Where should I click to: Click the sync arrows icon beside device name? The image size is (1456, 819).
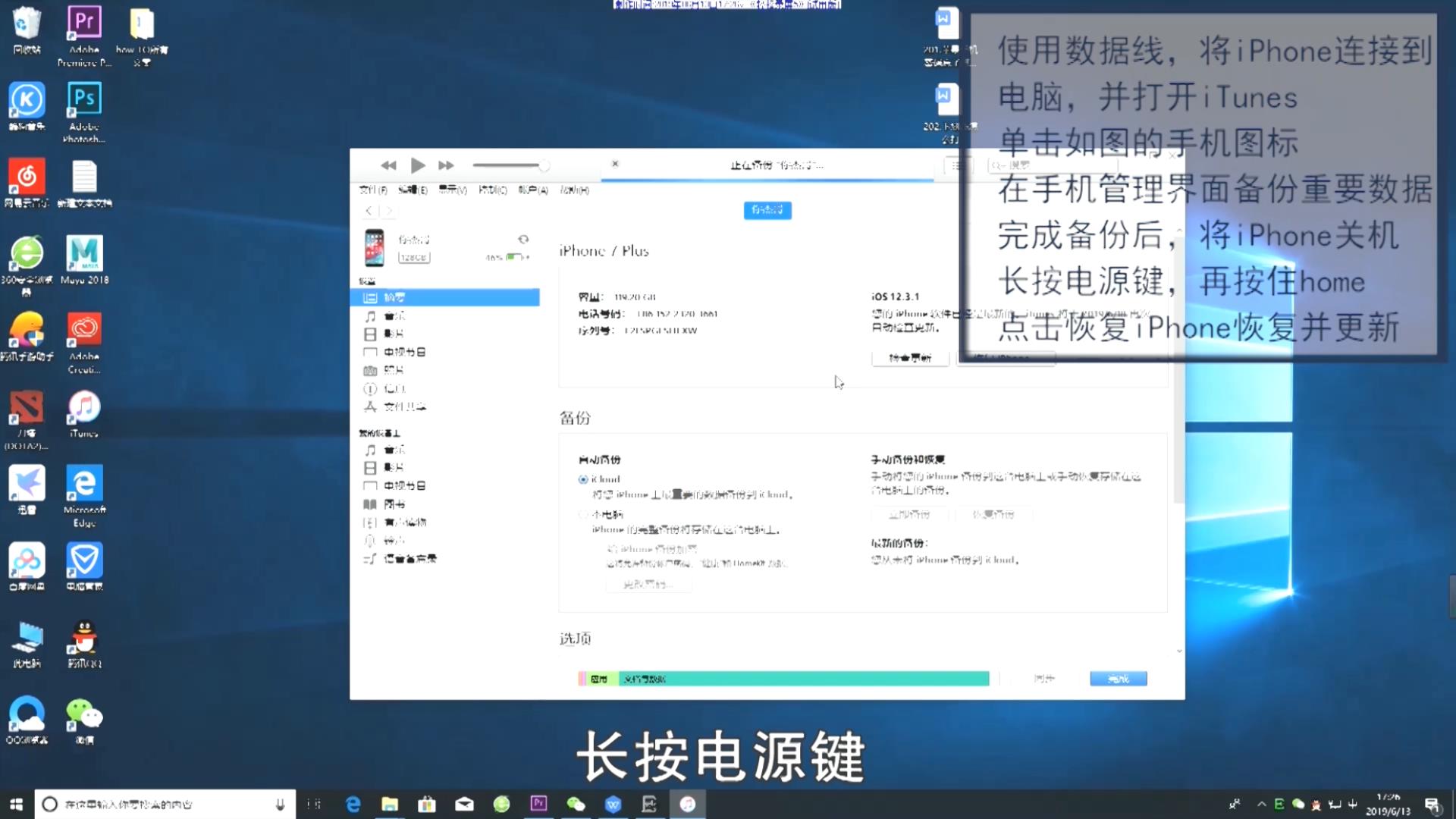point(523,239)
